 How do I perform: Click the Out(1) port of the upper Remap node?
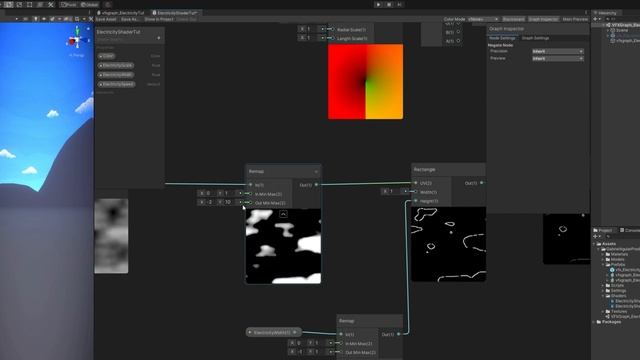(x=316, y=185)
